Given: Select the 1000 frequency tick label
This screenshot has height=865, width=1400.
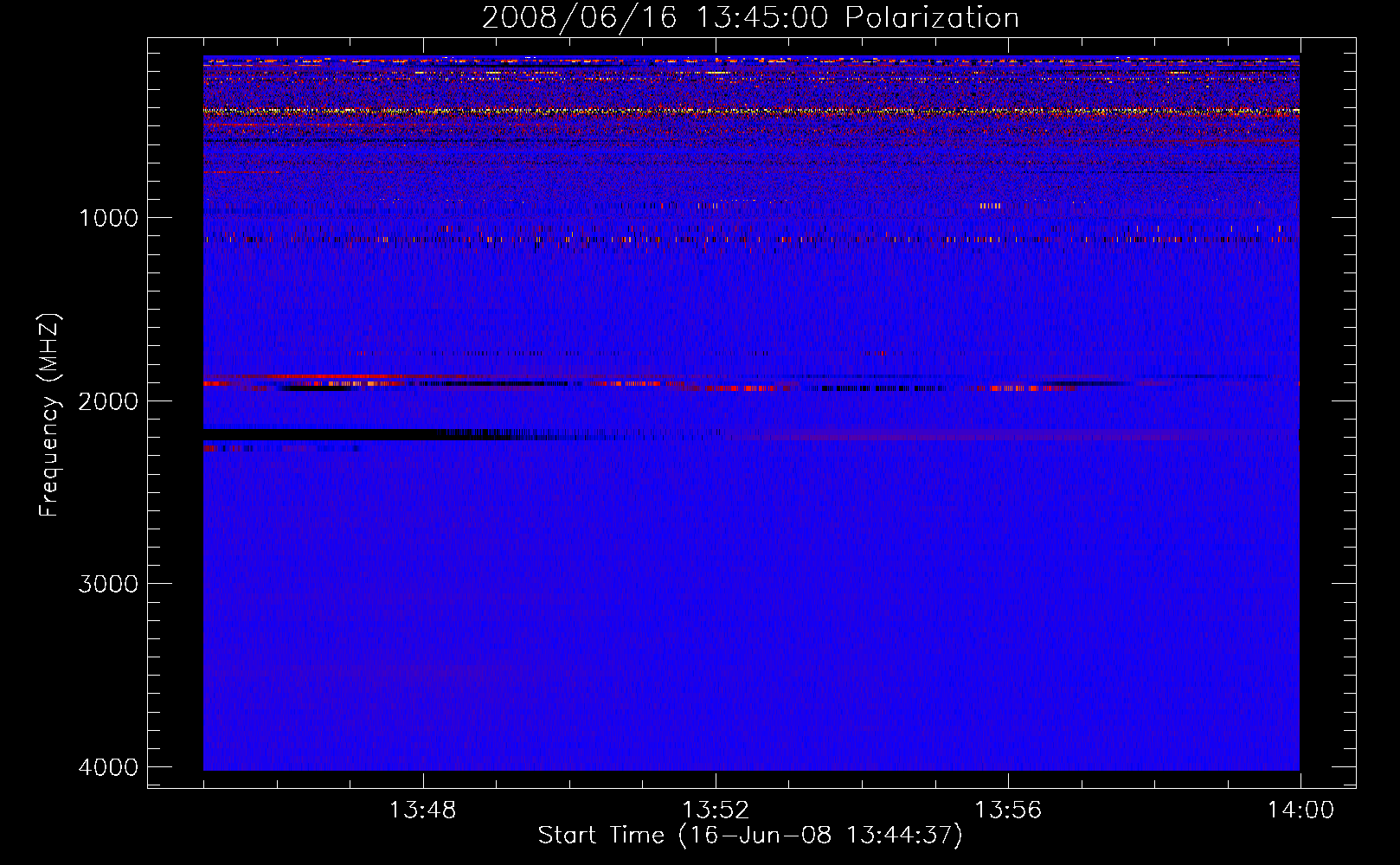Looking at the screenshot, I should coord(108,217).
